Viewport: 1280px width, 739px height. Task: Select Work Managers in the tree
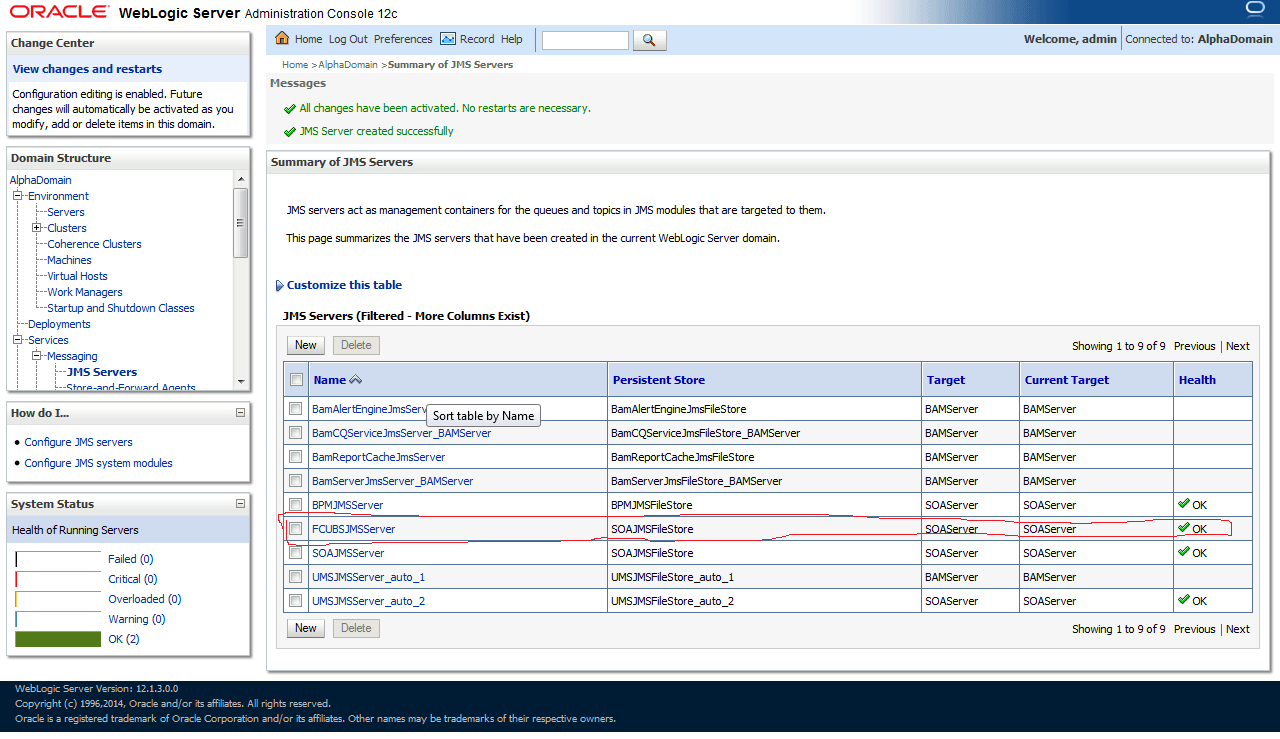pos(85,292)
